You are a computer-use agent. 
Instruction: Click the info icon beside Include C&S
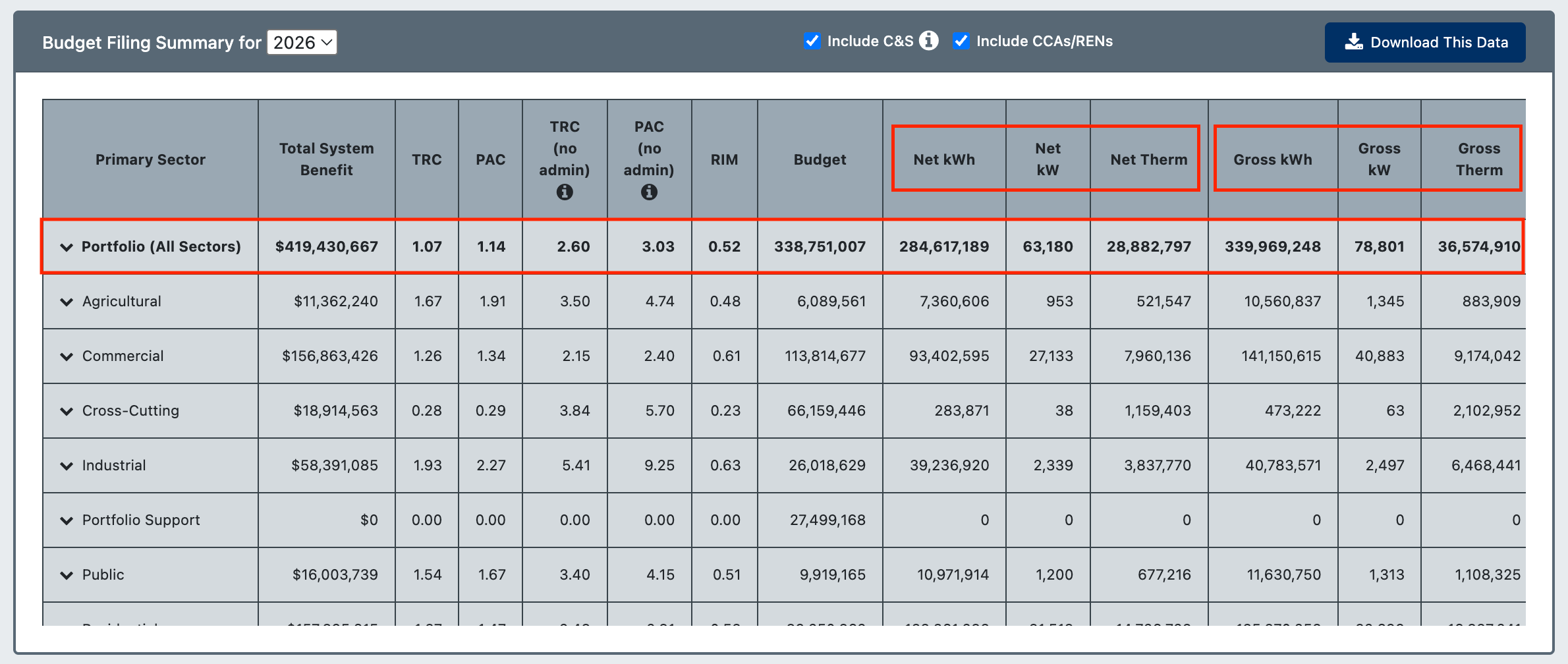point(929,41)
